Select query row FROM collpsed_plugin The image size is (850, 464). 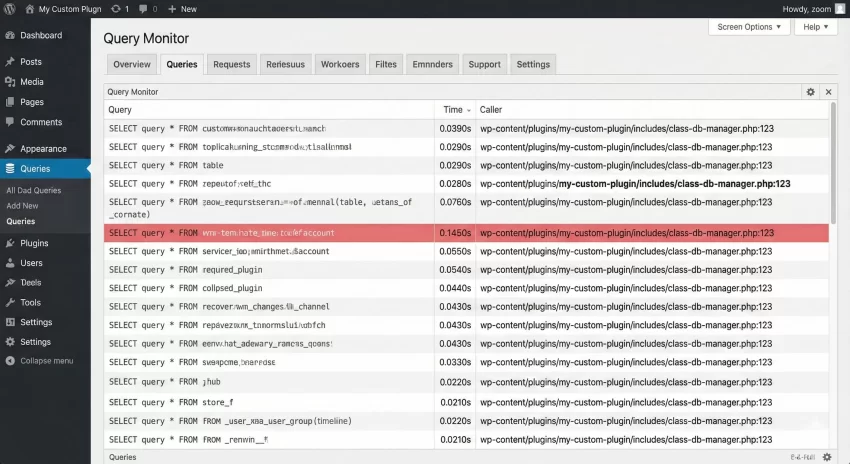(466, 288)
